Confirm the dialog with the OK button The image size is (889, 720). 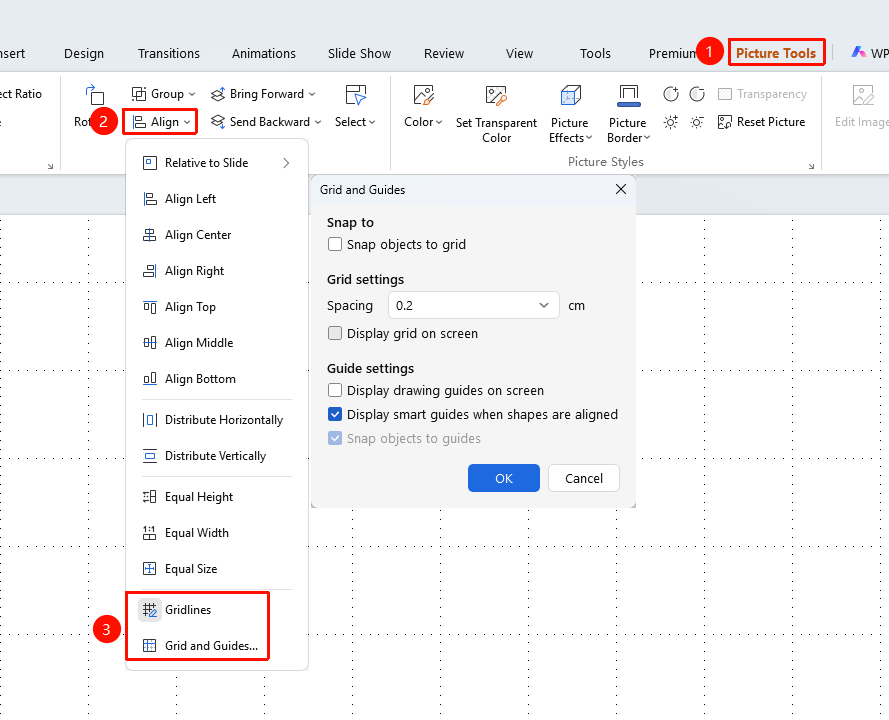click(503, 478)
